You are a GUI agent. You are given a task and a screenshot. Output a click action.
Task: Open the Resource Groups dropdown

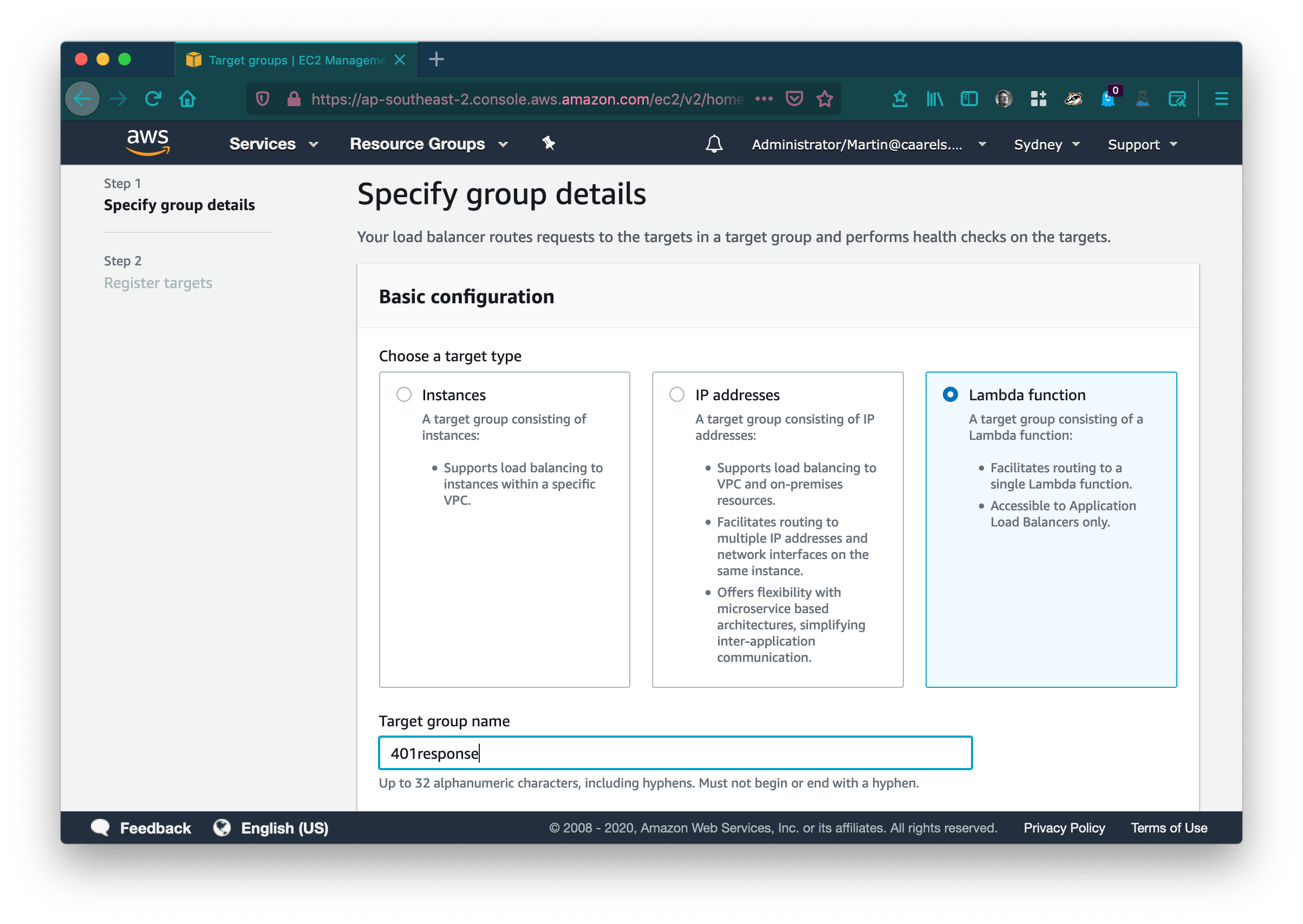tap(428, 144)
